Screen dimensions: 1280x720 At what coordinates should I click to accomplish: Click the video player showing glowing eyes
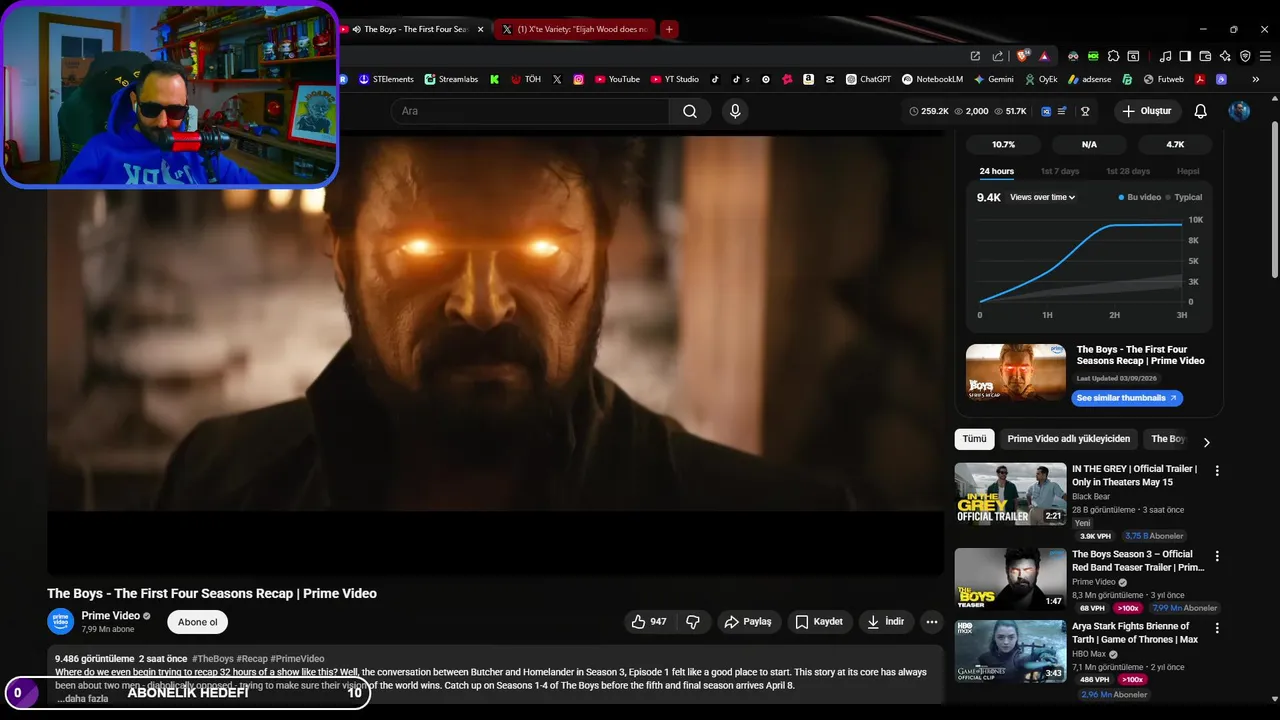point(495,355)
